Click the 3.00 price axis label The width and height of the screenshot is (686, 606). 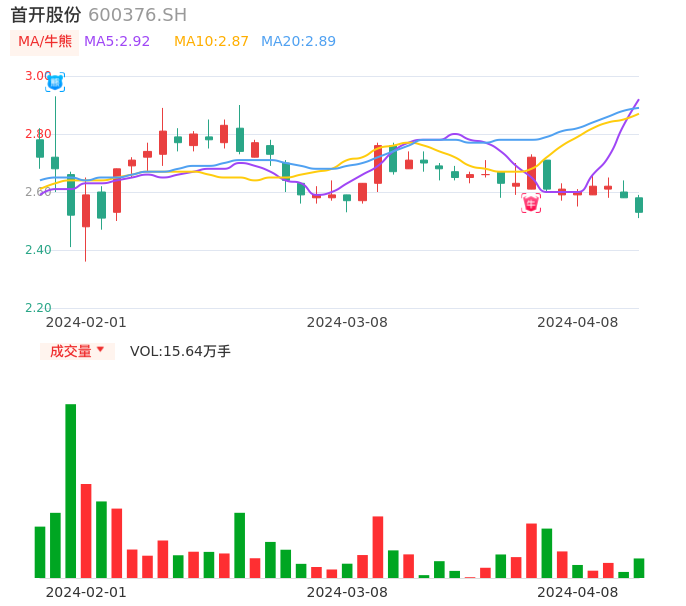38,76
